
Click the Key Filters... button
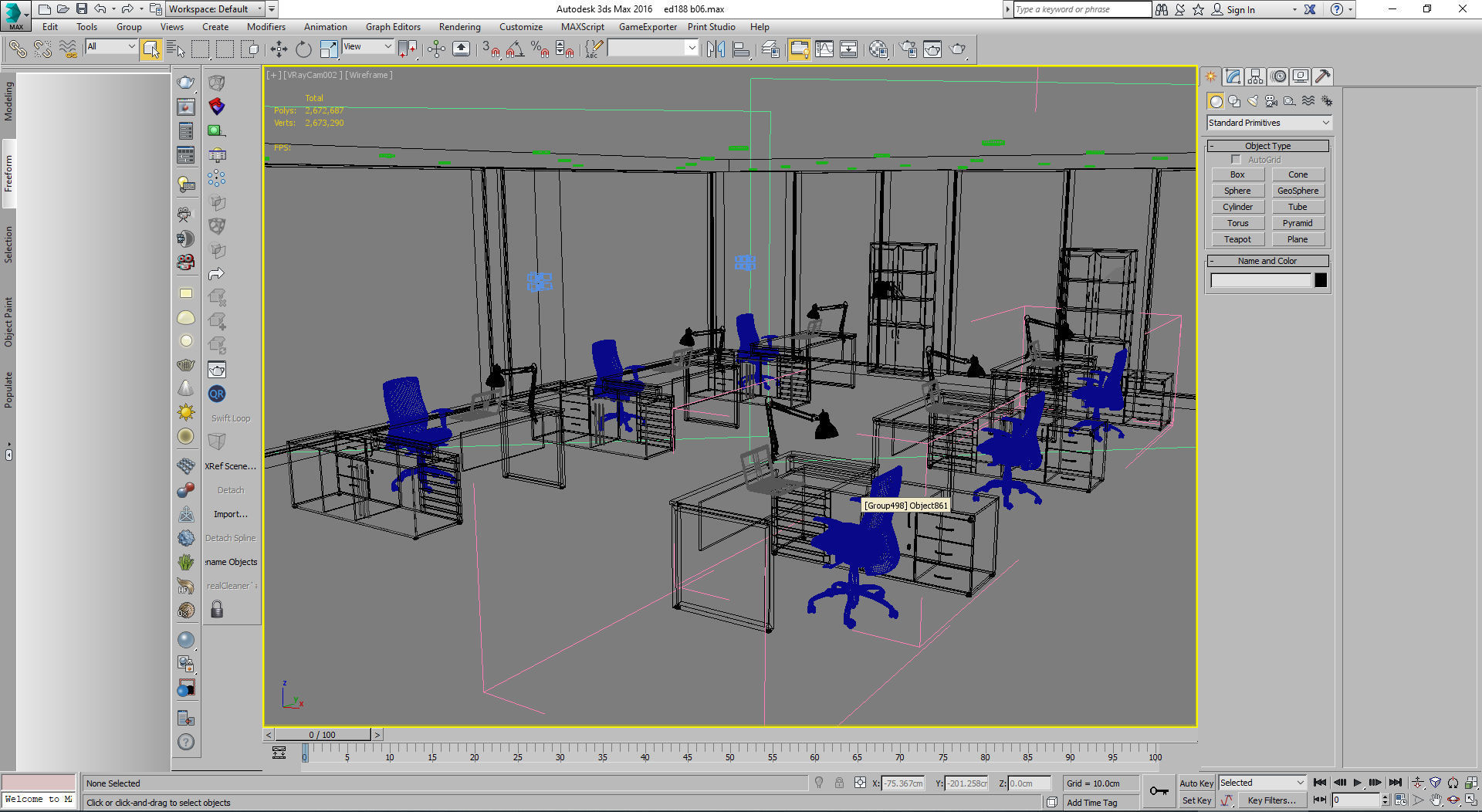pyautogui.click(x=1271, y=800)
